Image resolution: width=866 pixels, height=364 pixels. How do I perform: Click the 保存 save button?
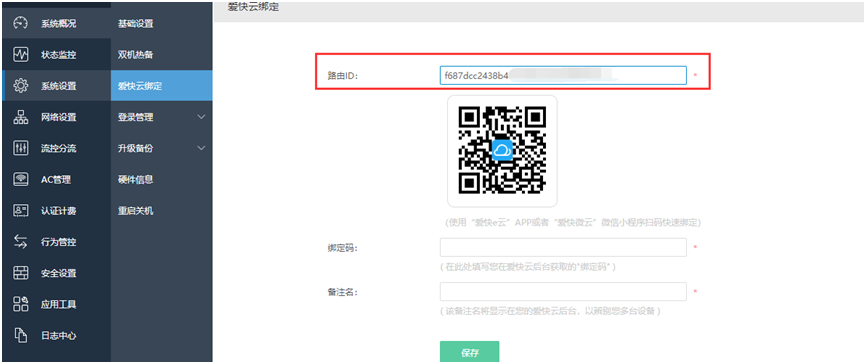tap(469, 352)
